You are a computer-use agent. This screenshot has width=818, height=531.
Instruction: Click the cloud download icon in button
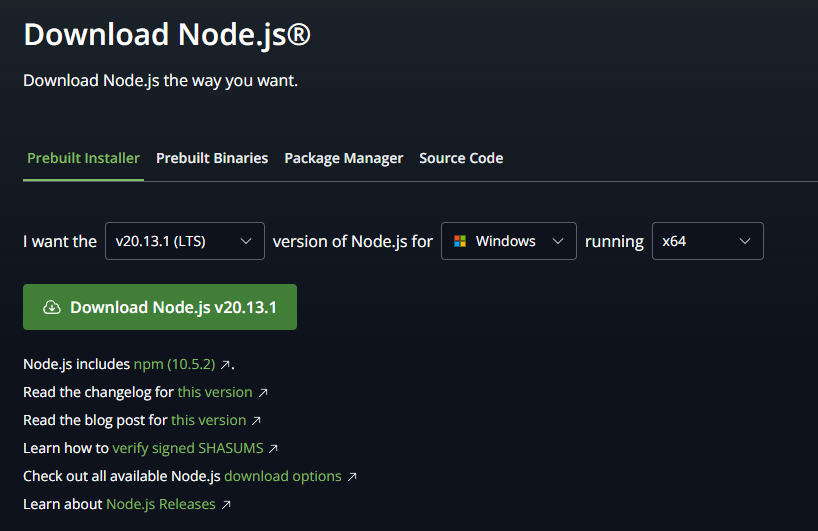pyautogui.click(x=52, y=307)
